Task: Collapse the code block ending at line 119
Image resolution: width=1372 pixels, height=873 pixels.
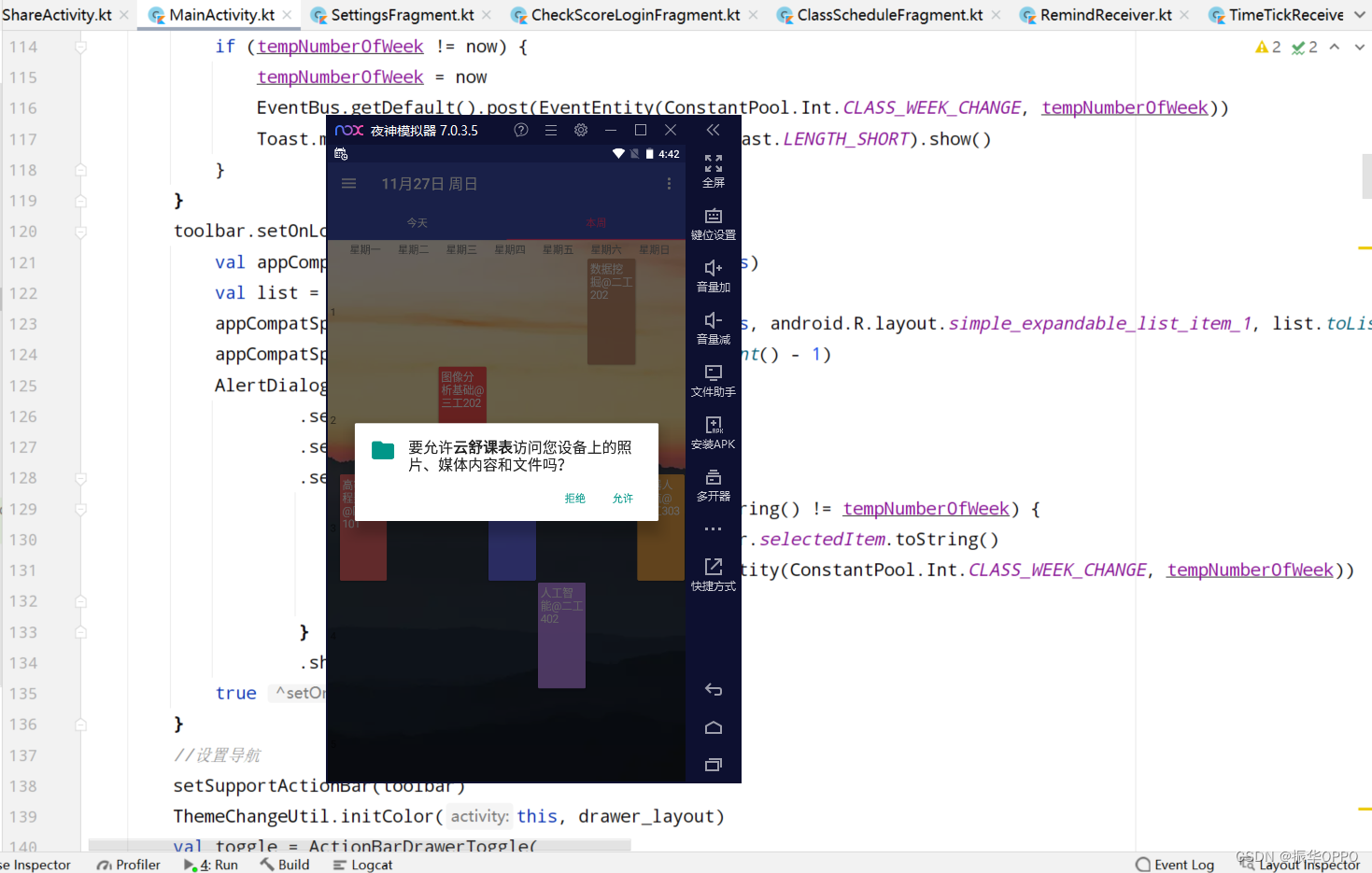Action: [x=81, y=201]
